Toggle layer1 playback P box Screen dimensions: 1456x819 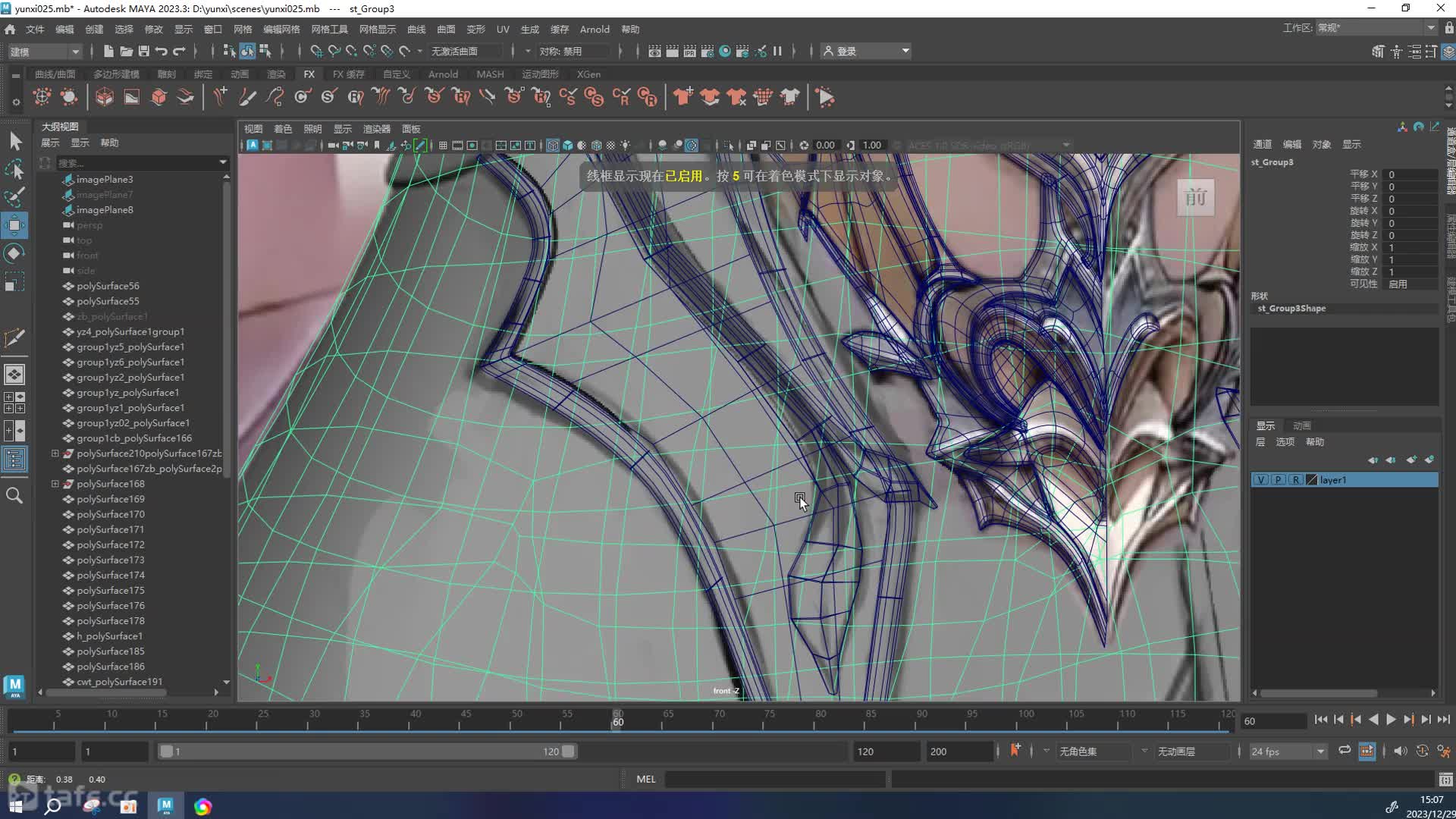pos(1279,480)
